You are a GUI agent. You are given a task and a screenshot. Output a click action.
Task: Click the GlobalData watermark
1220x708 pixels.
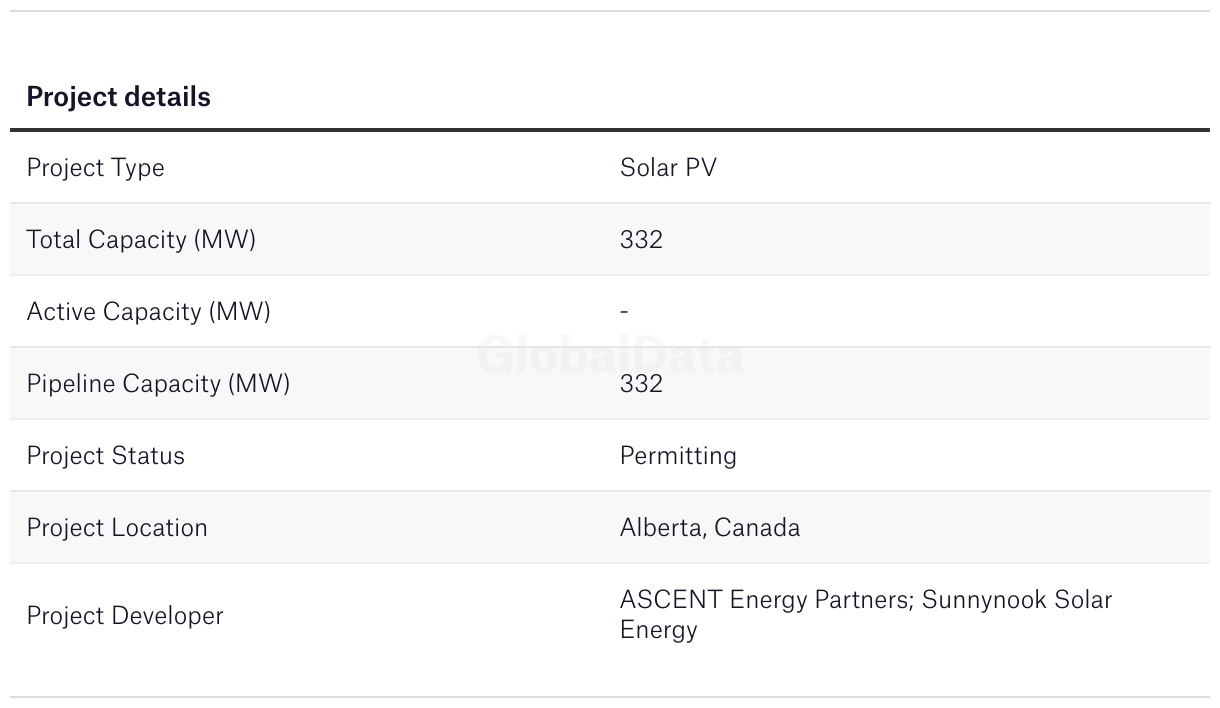(610, 356)
